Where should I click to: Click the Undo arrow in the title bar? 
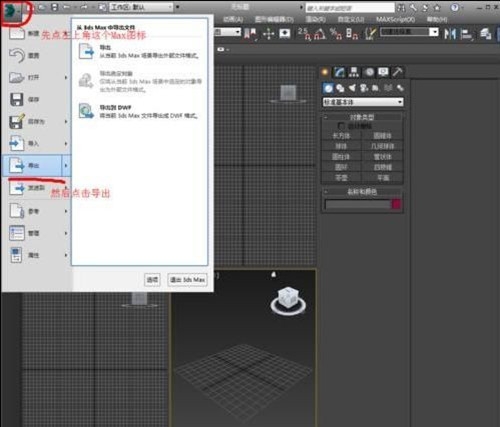(67, 7)
